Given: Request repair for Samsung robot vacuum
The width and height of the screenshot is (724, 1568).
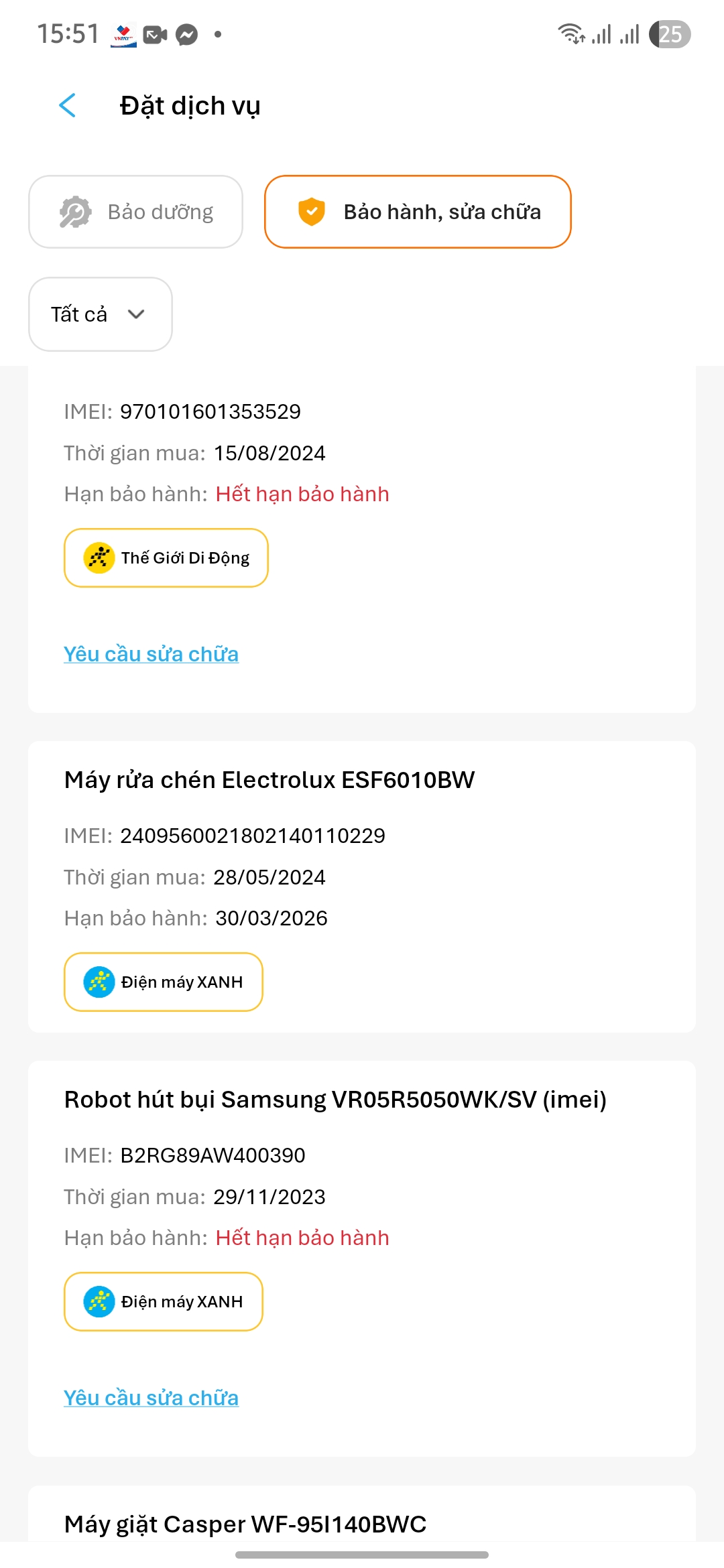Looking at the screenshot, I should (x=151, y=1398).
